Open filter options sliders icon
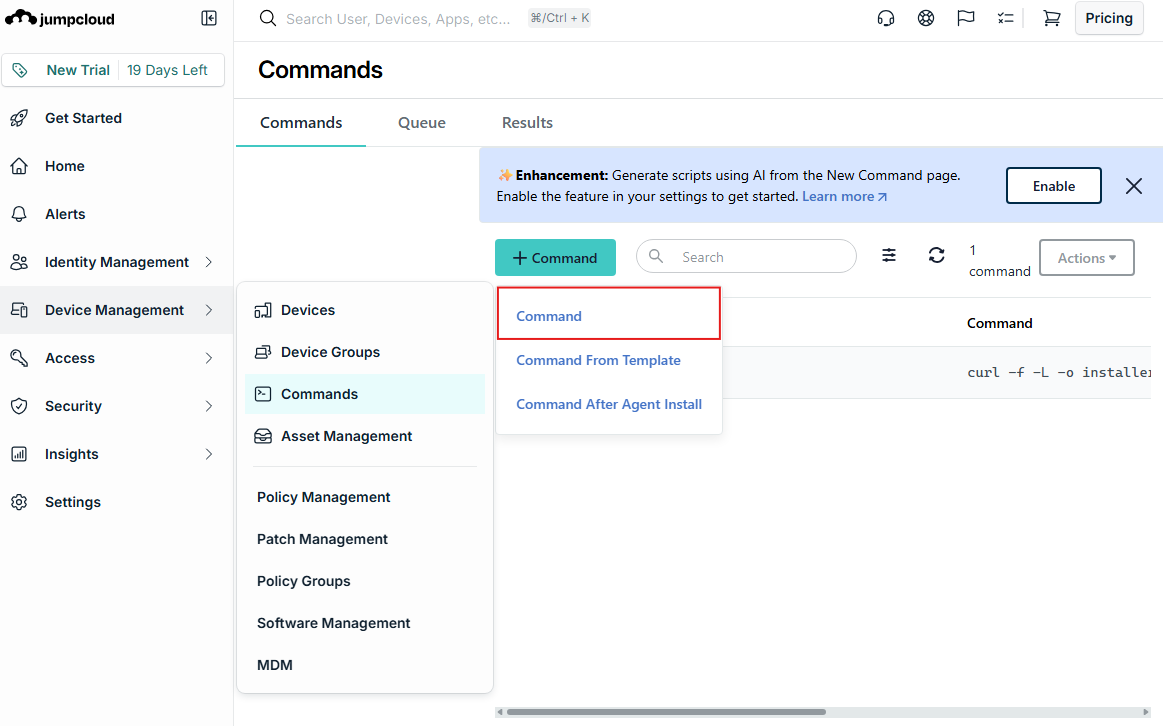Image resolution: width=1163 pixels, height=726 pixels. coord(889,255)
